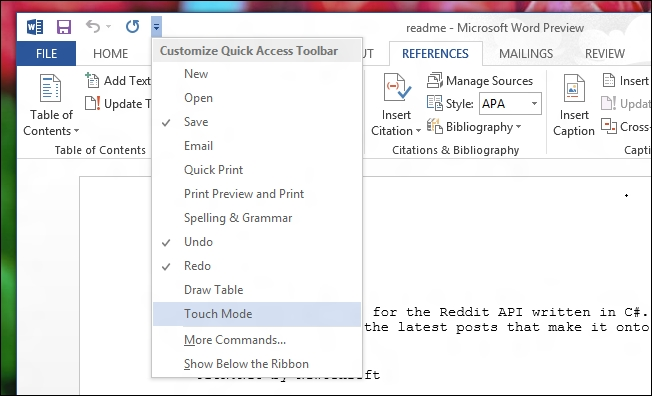
Task: Expand the Table of Contents dropdown
Action: click(x=77, y=131)
